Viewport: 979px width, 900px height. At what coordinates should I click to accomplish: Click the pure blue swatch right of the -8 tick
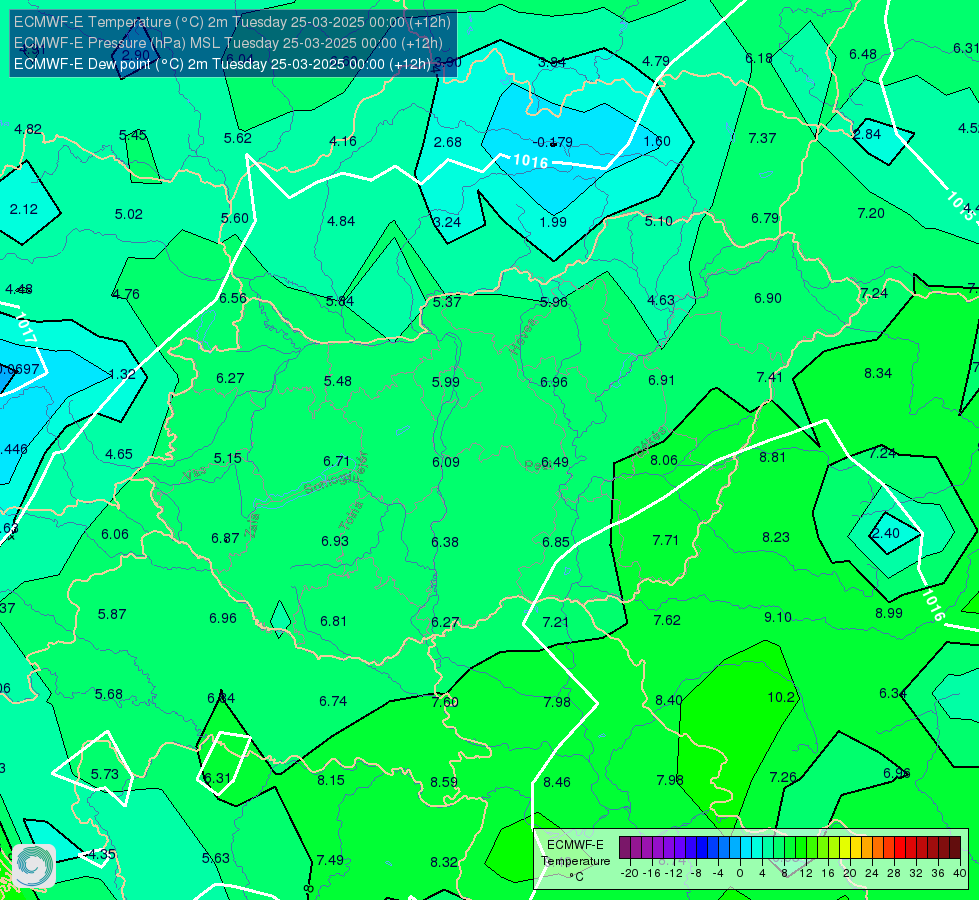(x=702, y=848)
